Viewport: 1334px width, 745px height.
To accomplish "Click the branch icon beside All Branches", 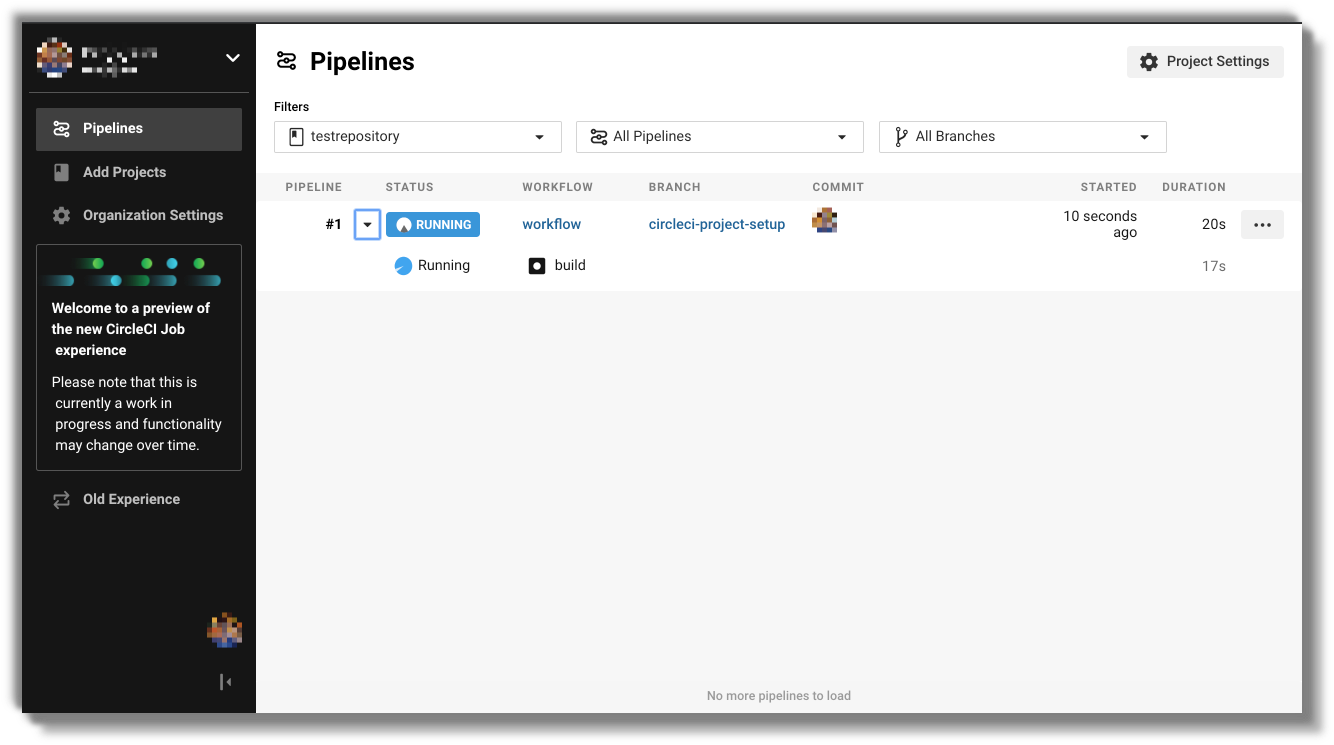I will click(901, 136).
